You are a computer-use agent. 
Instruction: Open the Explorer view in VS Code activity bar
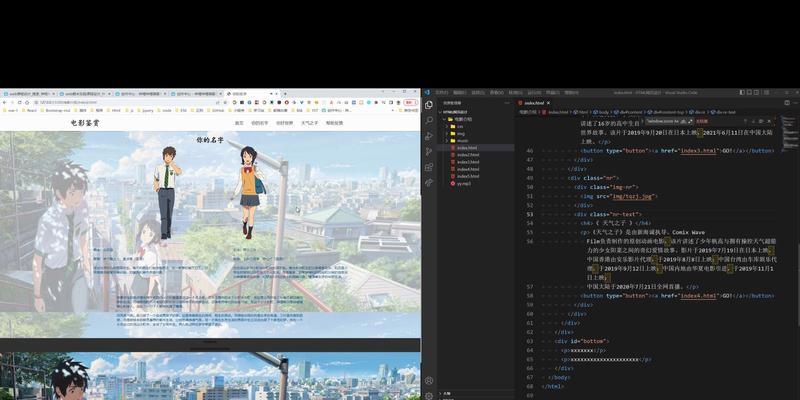point(429,105)
